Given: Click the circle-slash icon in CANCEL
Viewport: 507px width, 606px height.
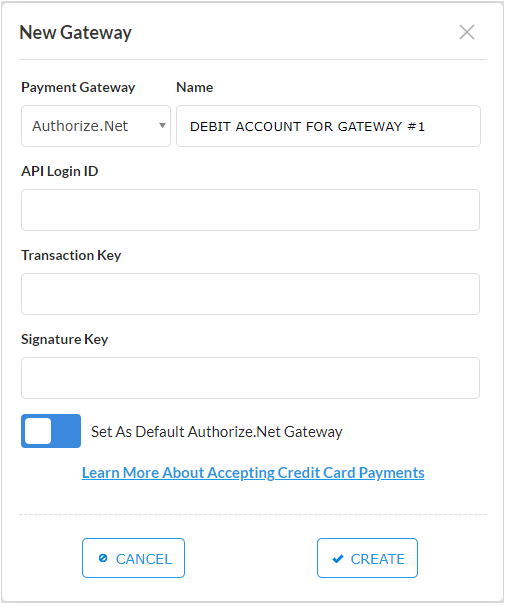Looking at the screenshot, I should point(103,559).
